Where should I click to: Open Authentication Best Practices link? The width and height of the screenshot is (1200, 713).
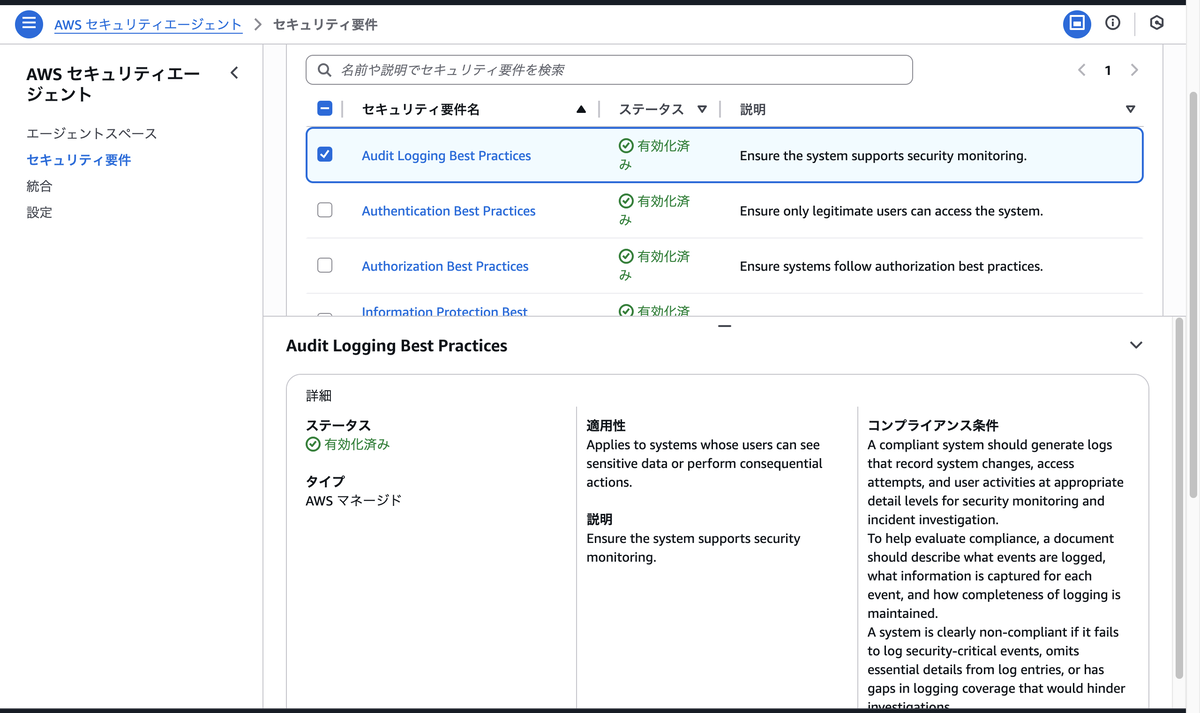[448, 211]
